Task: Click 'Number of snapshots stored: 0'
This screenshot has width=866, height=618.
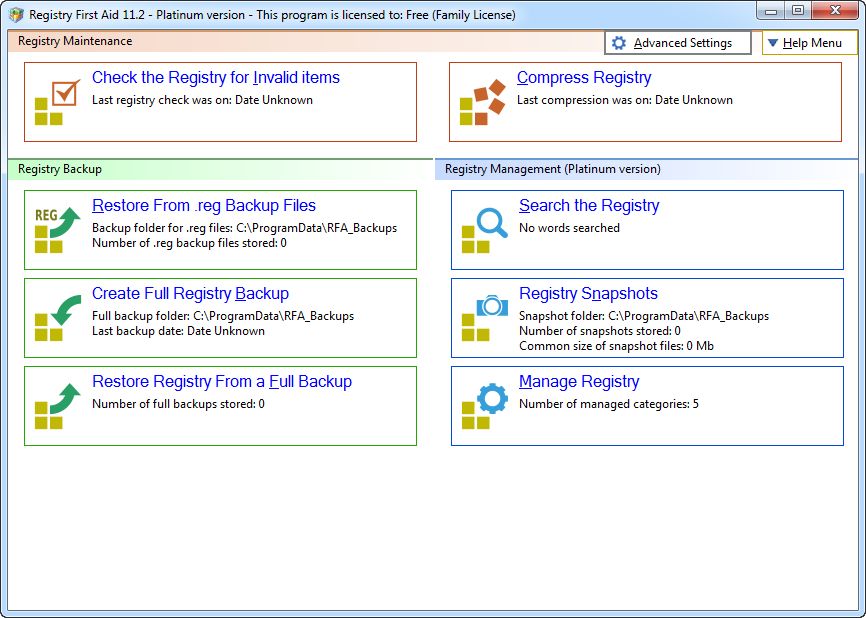Action: [599, 331]
